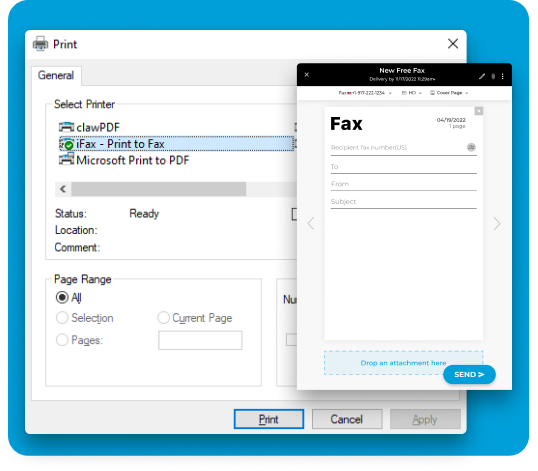Go to next fax page arrow
The width and height of the screenshot is (538, 471).
pos(497,223)
